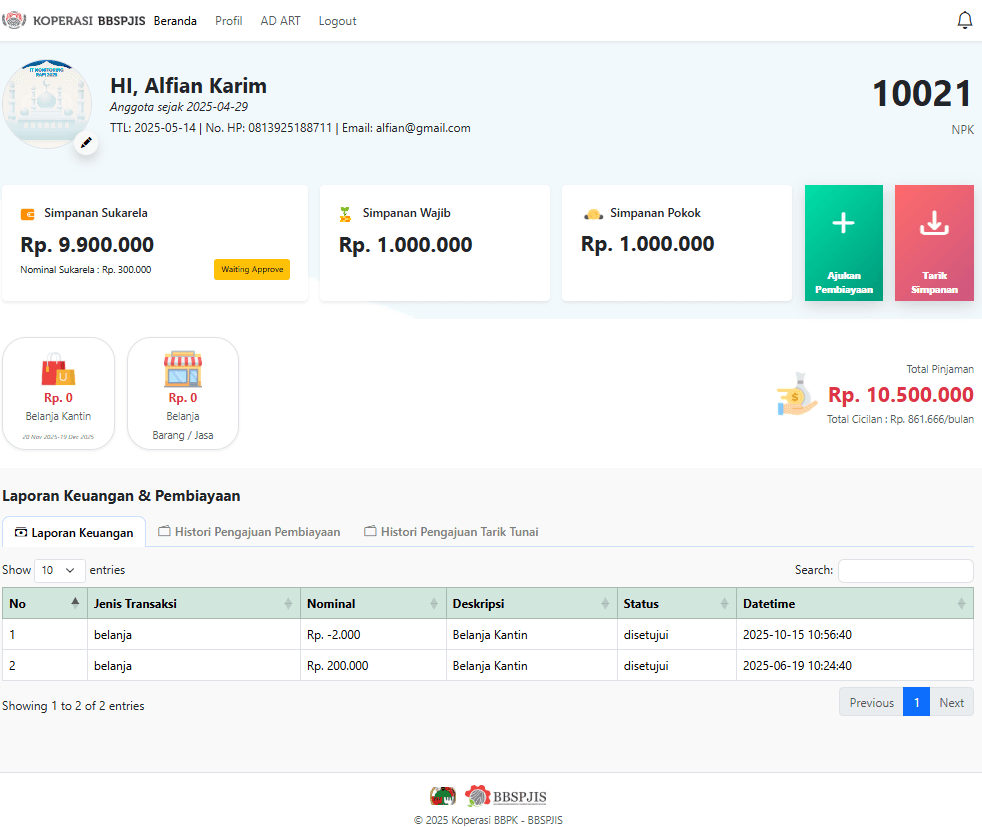Click Showing 1 to 2 of 2 entries
The image size is (982, 827).
point(73,706)
